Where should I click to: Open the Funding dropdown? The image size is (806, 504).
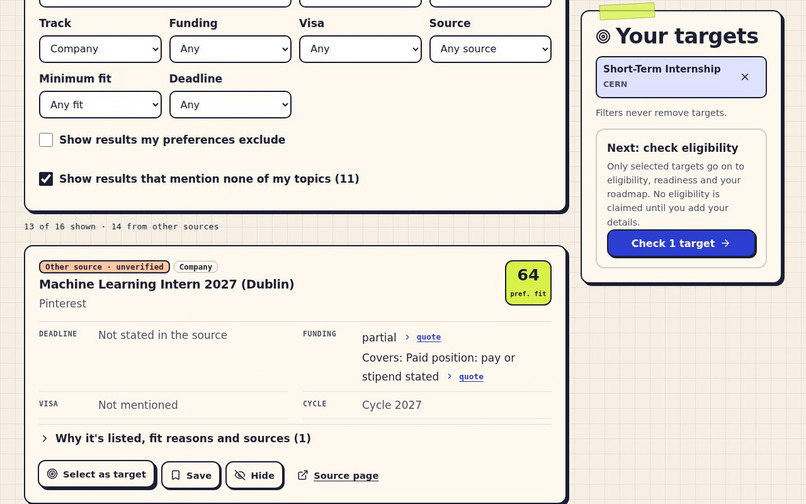[x=230, y=49]
